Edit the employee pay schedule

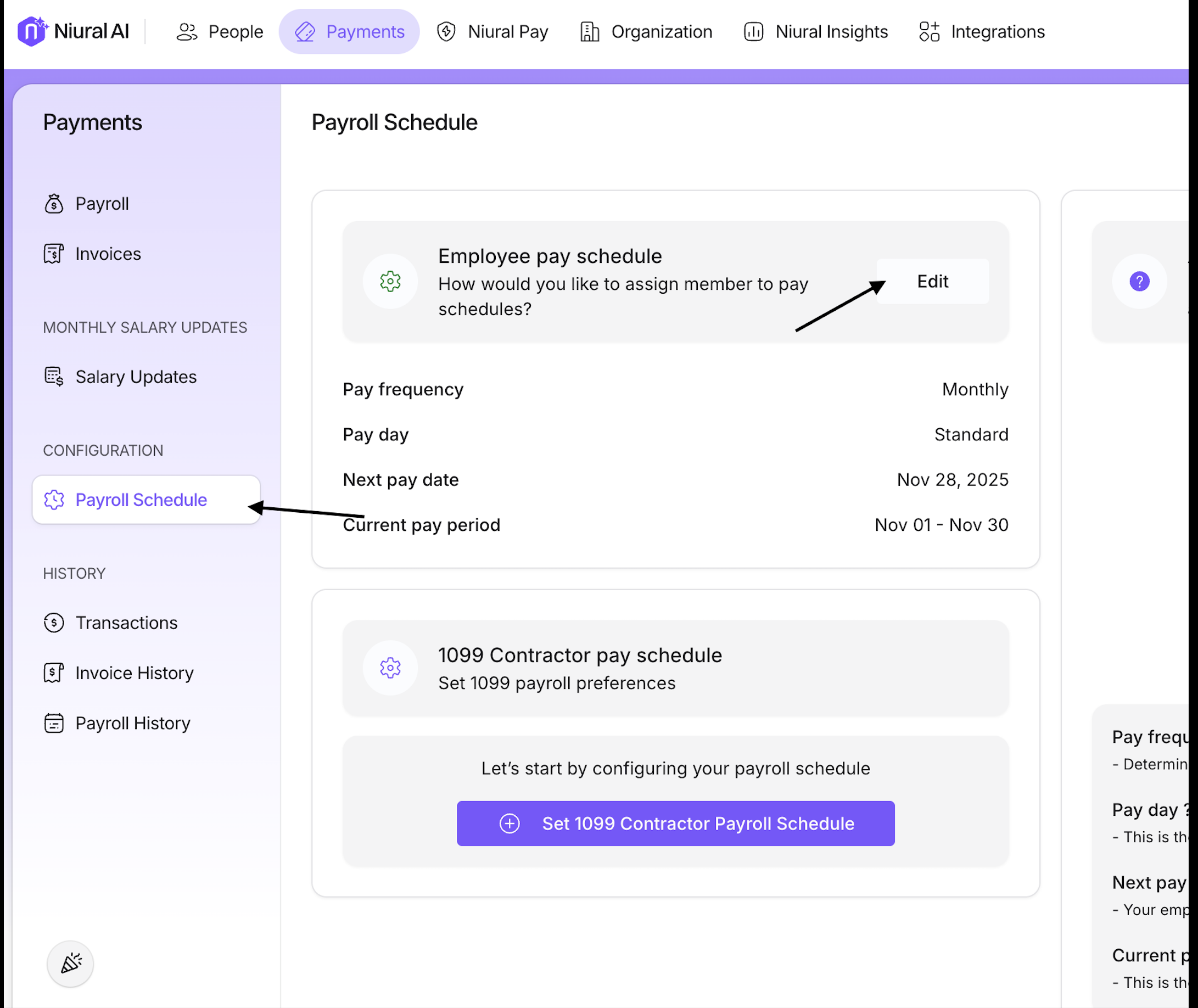pos(932,281)
